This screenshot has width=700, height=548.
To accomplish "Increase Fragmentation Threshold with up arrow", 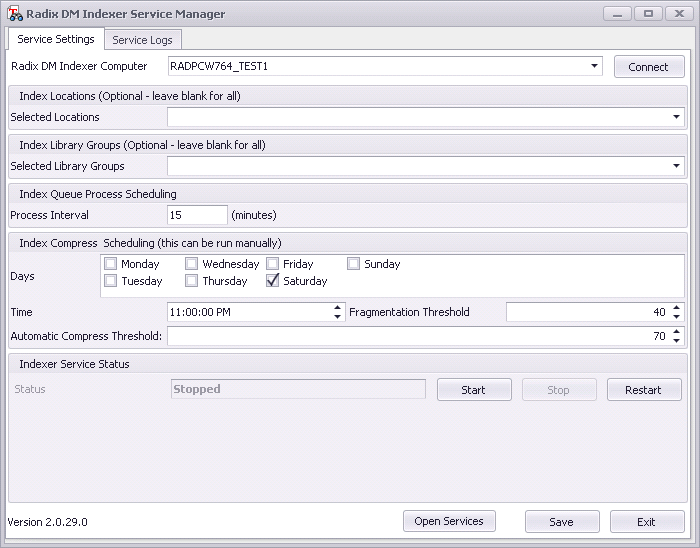I will click(x=677, y=307).
